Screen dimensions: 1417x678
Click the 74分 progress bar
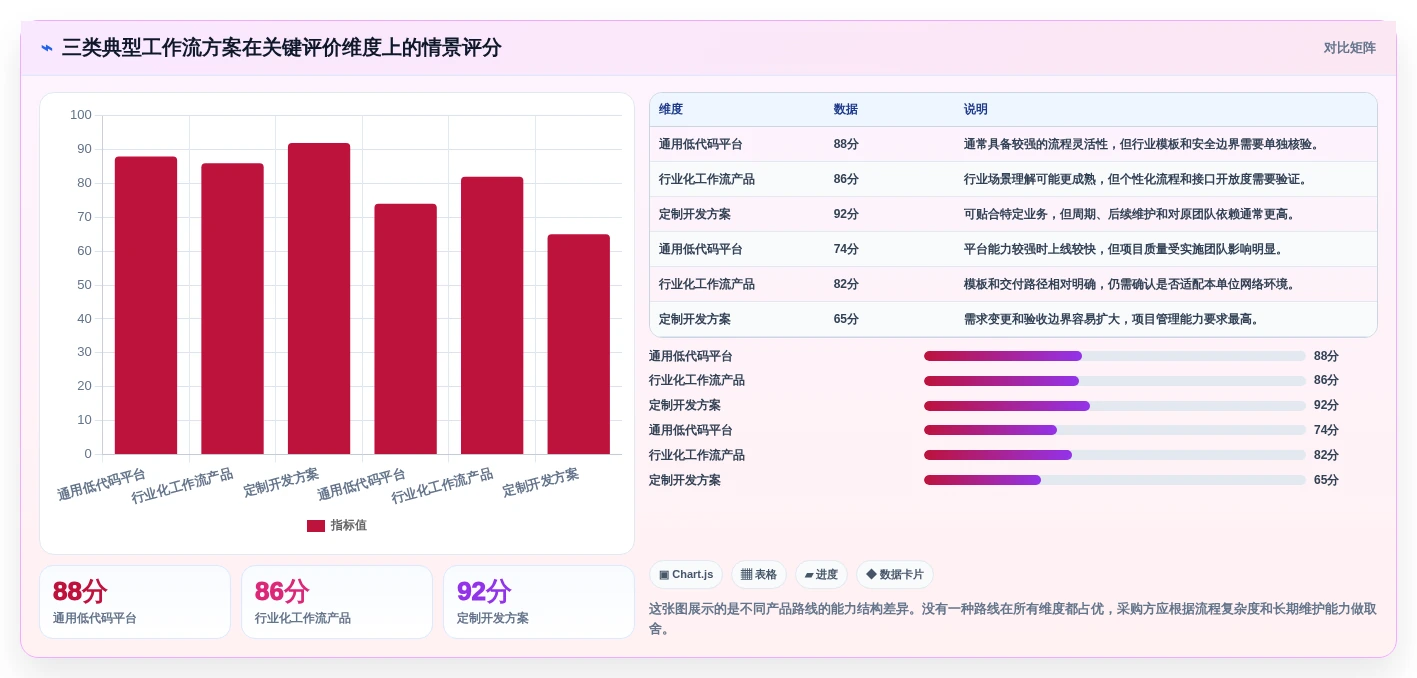coord(1115,430)
